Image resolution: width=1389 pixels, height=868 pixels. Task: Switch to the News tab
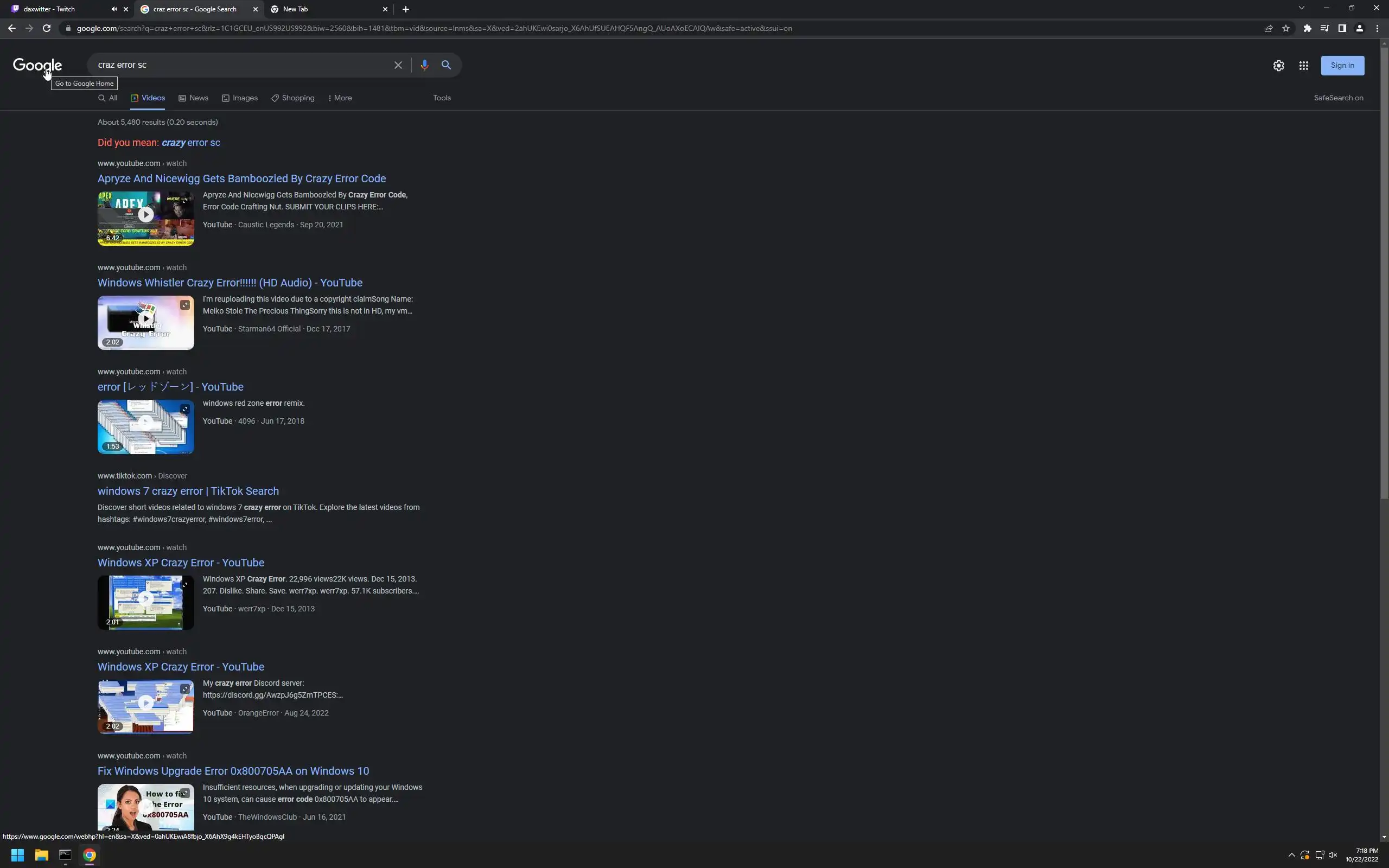point(193,98)
